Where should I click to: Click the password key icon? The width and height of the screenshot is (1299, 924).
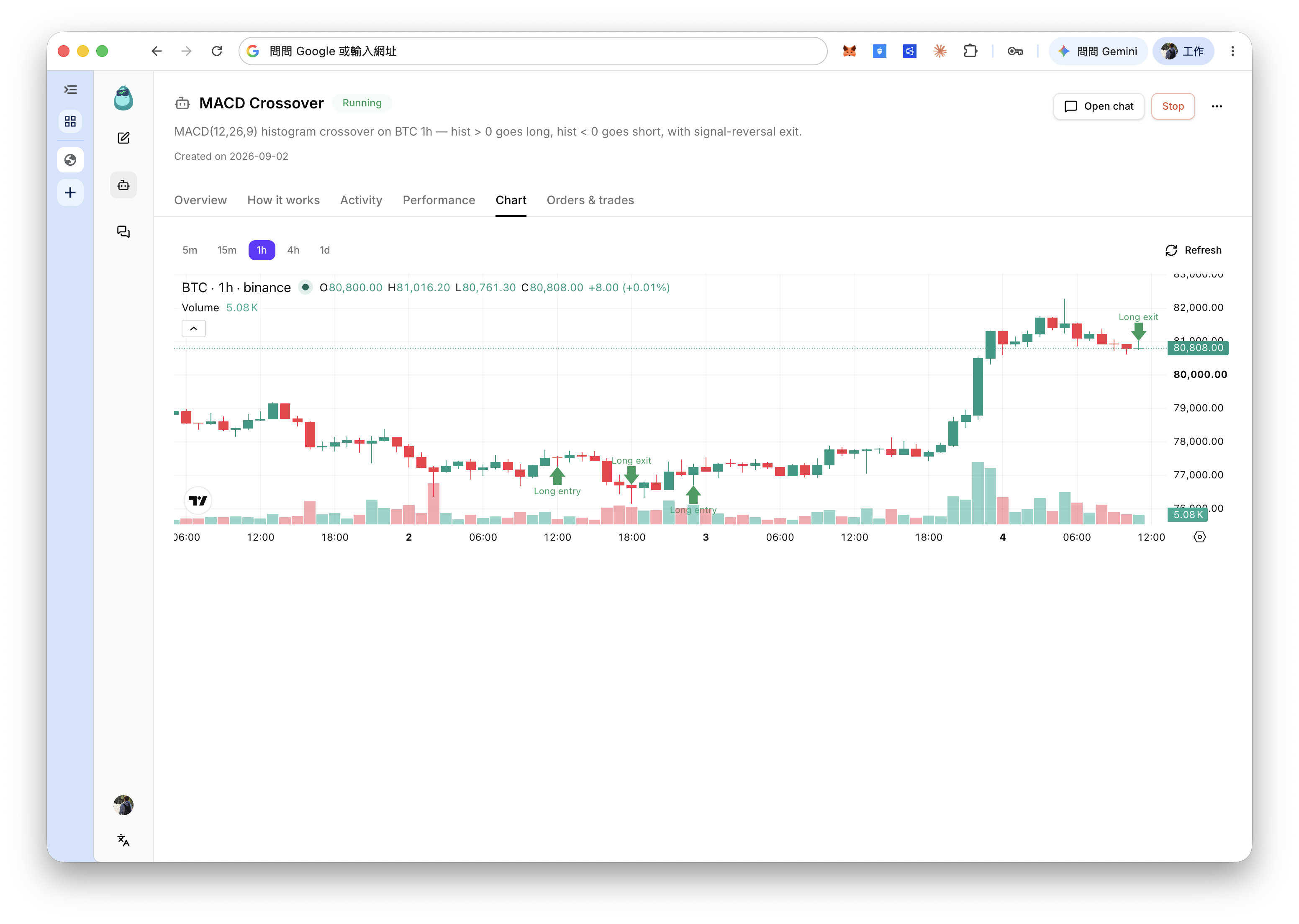tap(1014, 51)
